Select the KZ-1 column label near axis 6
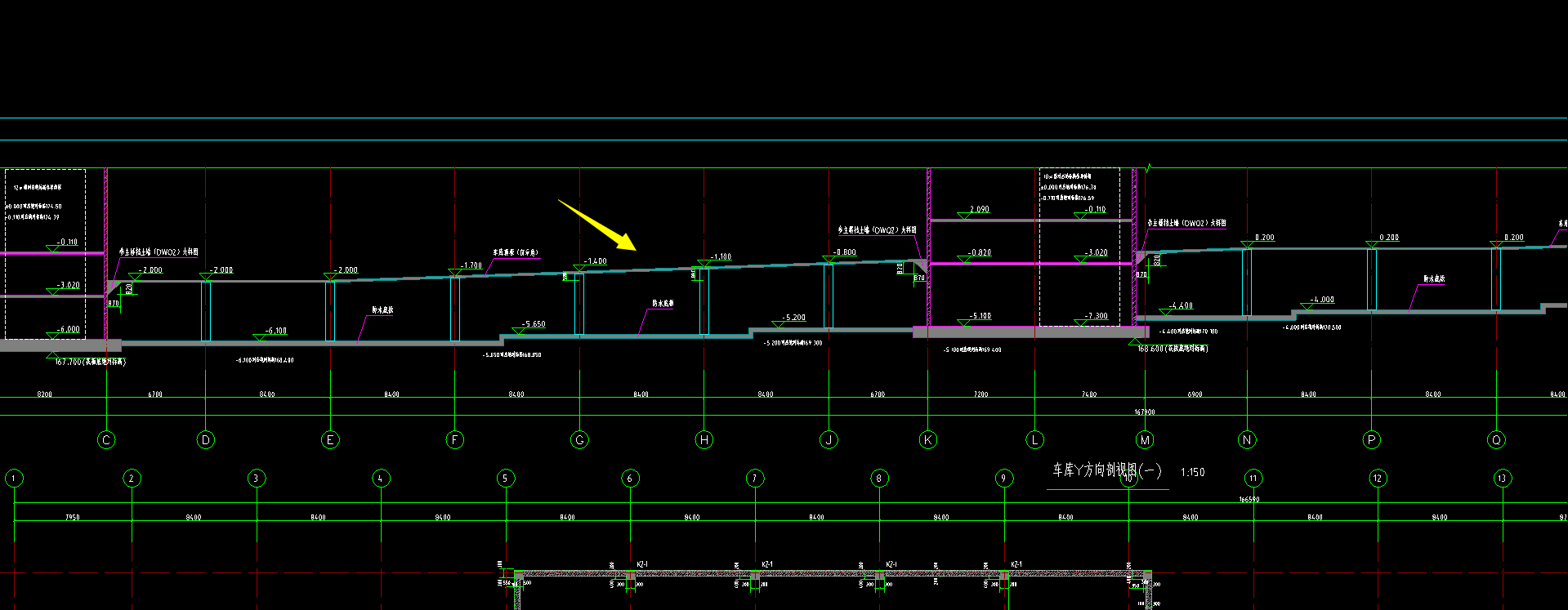The image size is (1568, 610). pos(642,564)
